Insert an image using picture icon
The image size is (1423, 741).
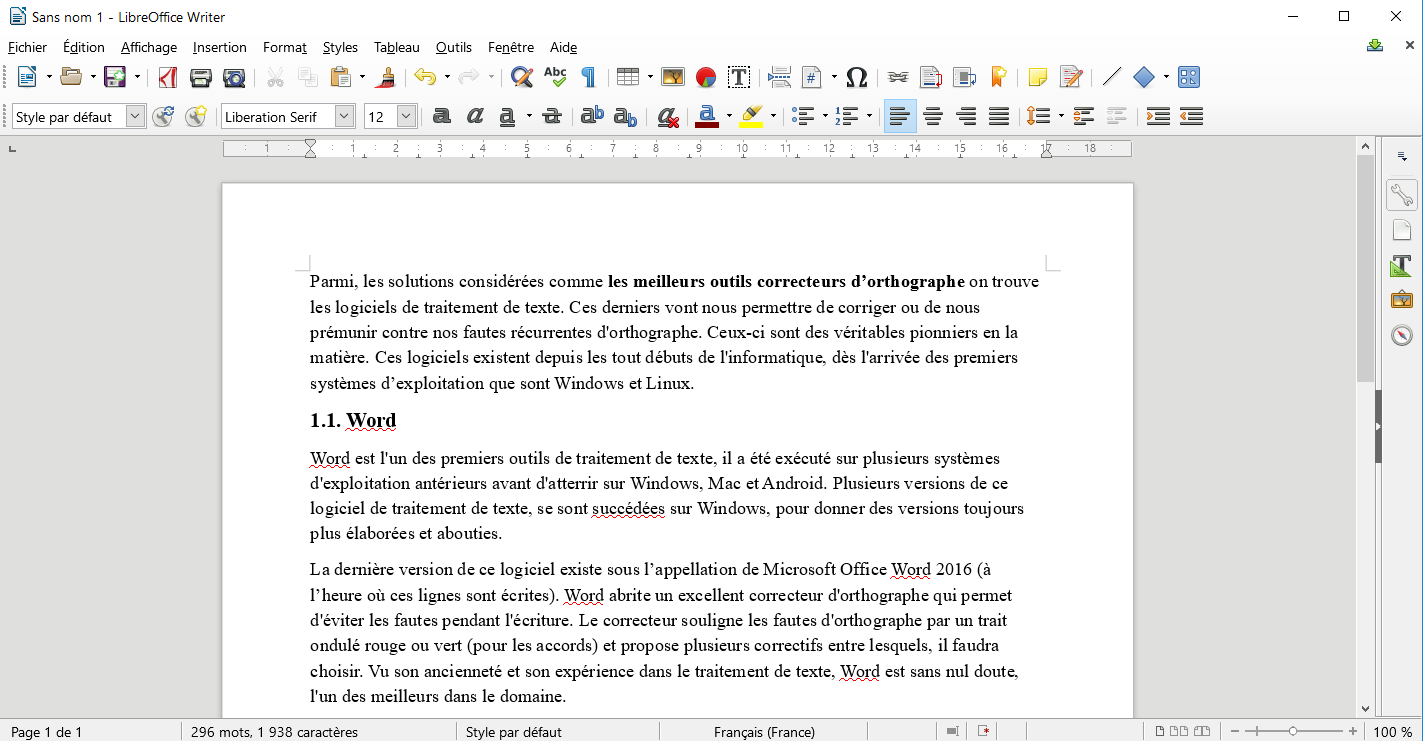click(x=673, y=77)
